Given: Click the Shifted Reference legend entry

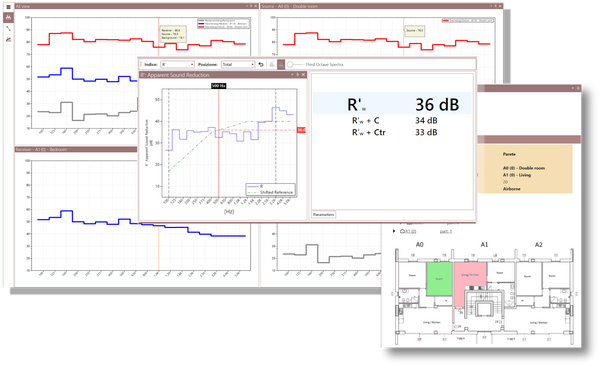Looking at the screenshot, I should coord(271,192).
